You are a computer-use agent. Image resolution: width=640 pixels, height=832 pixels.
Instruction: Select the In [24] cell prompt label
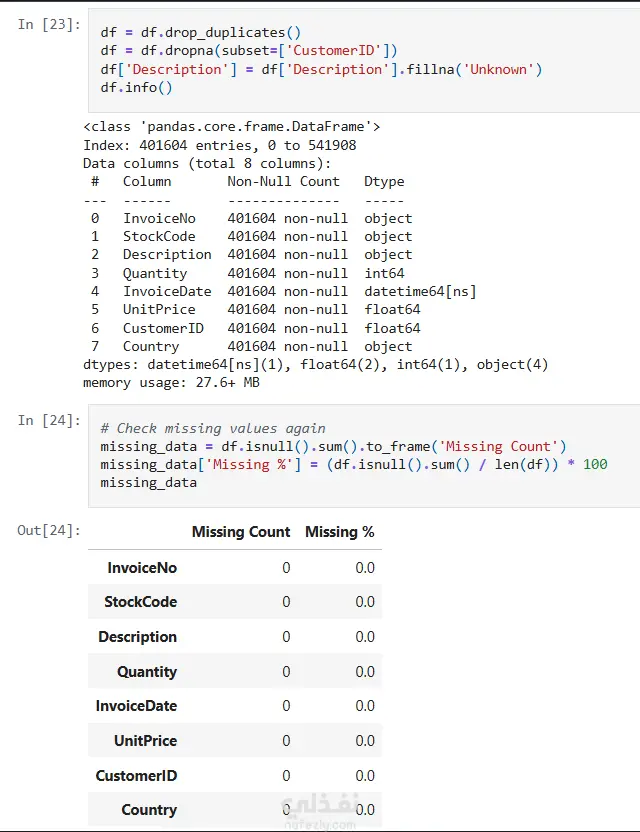pos(49,421)
